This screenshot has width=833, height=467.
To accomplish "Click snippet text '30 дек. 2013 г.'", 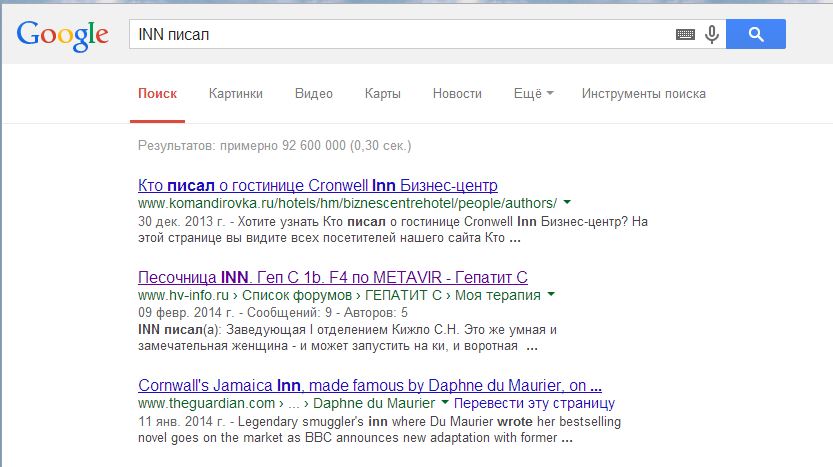I will [x=182, y=222].
